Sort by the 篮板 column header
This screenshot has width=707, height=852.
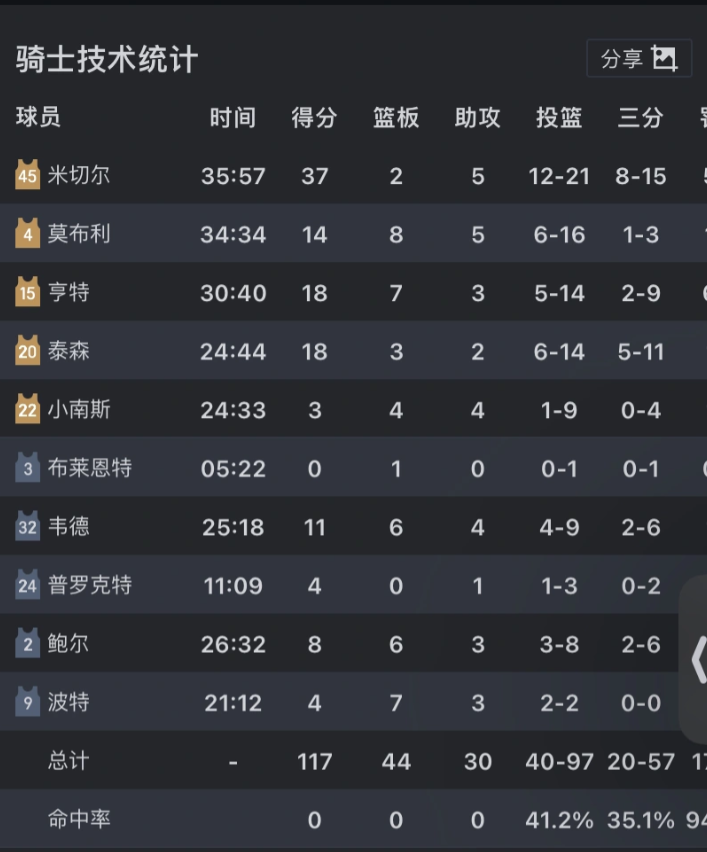tap(396, 118)
